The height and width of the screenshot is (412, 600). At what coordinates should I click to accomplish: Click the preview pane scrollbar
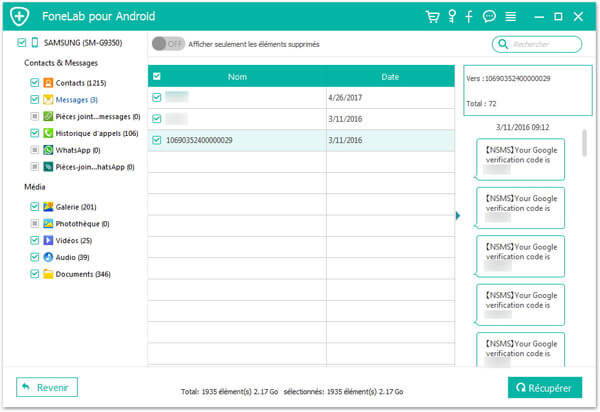coord(584,143)
